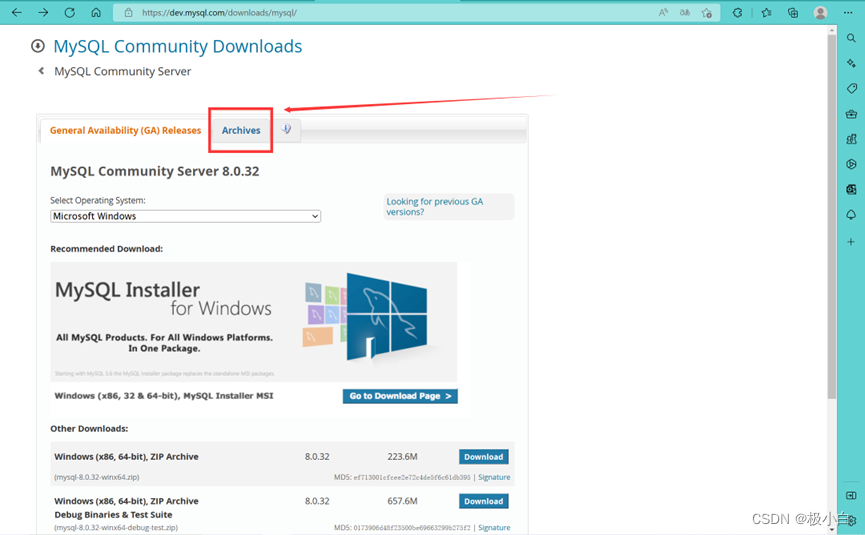Open the sidebar Microsoft 365 icon
The image size is (865, 535).
click(851, 164)
